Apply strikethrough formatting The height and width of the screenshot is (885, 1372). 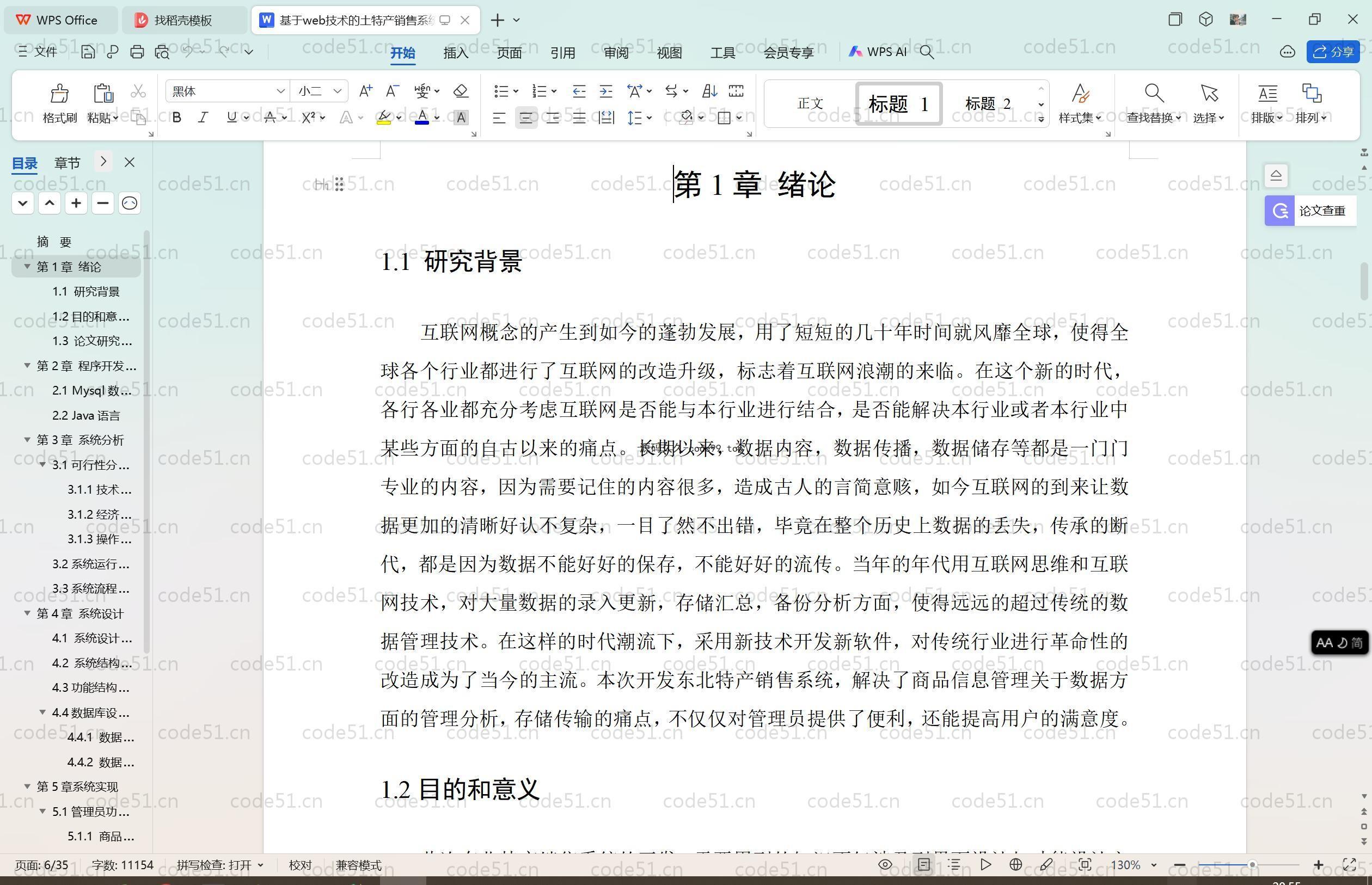pyautogui.click(x=270, y=117)
